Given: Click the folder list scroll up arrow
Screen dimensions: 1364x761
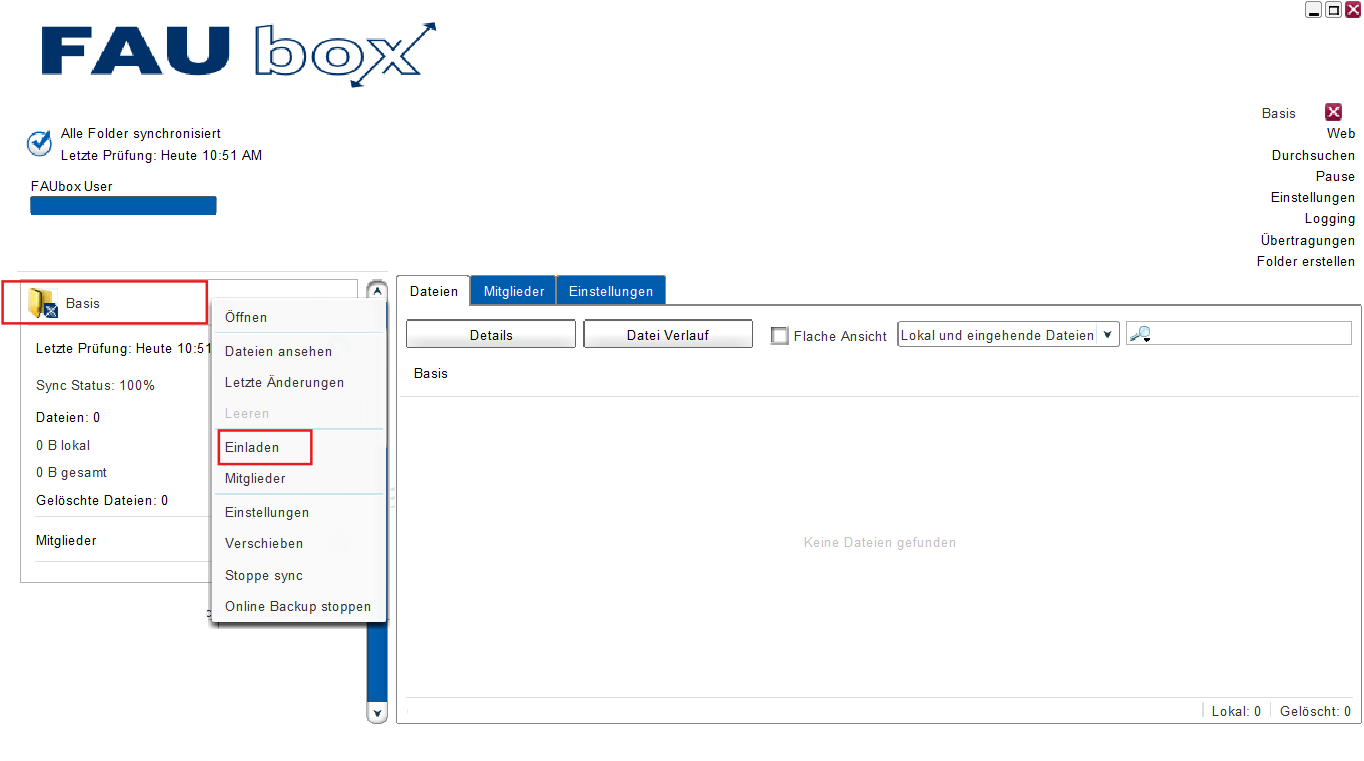Looking at the screenshot, I should 377,291.
